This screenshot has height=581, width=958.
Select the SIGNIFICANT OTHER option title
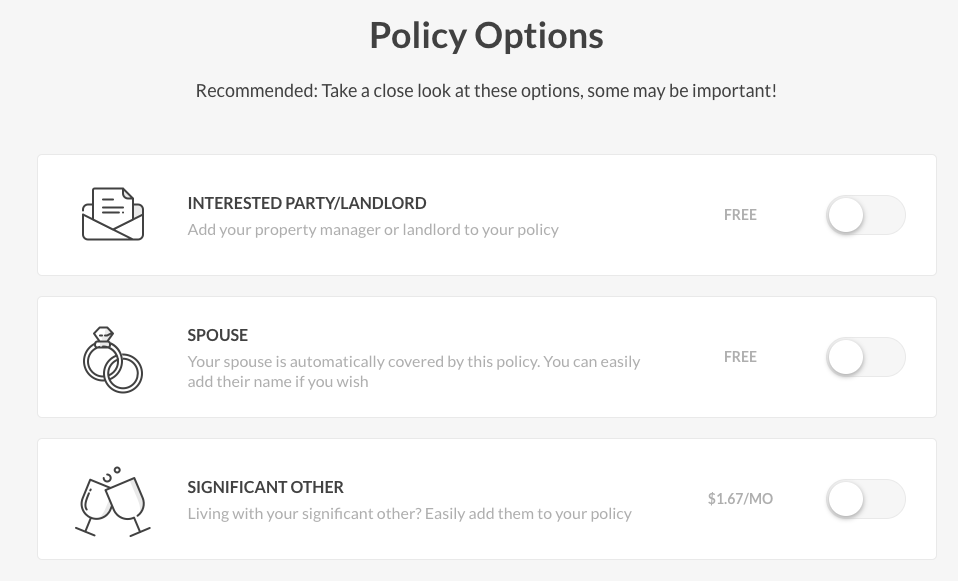pos(265,487)
